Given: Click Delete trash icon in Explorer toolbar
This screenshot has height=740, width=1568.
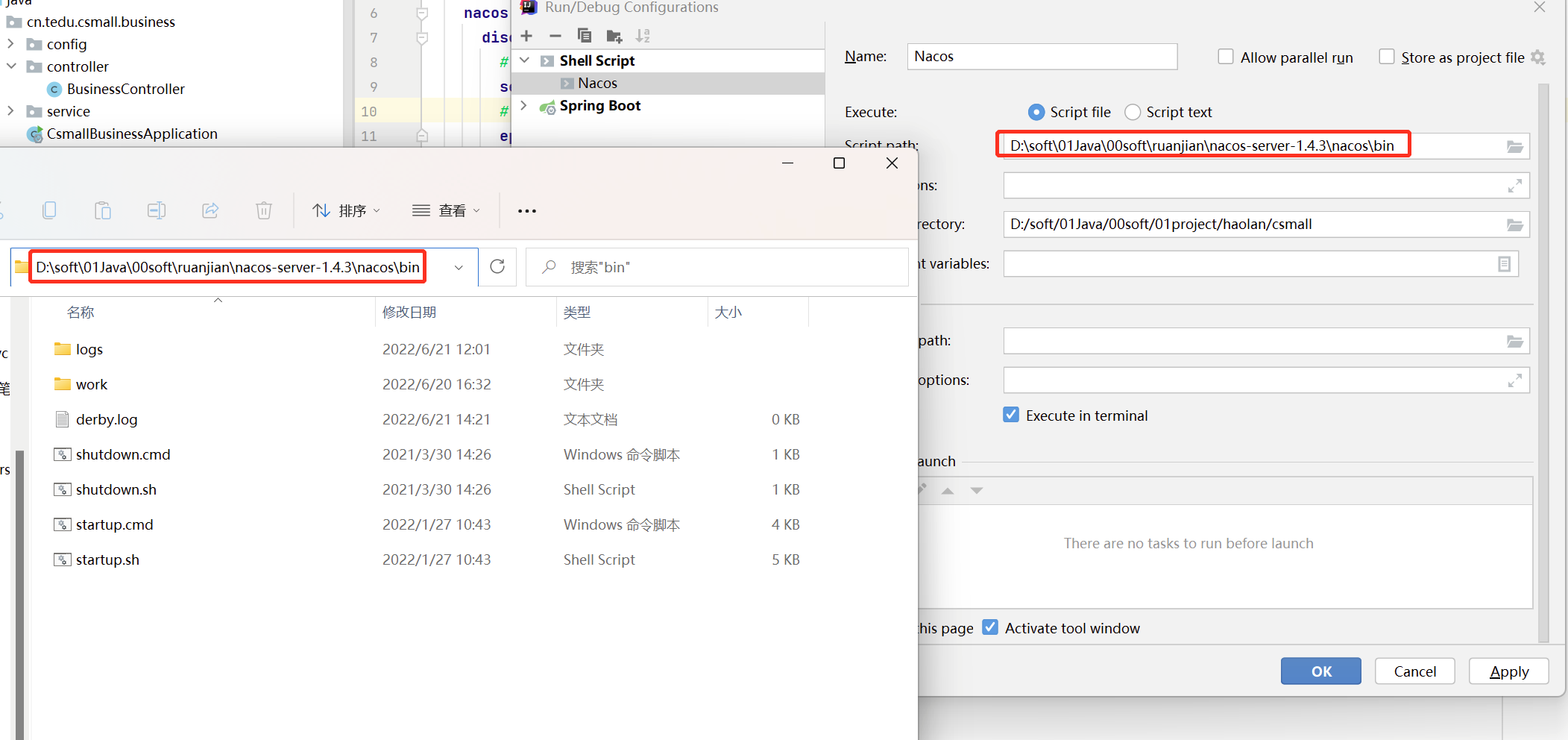Looking at the screenshot, I should pos(264,210).
